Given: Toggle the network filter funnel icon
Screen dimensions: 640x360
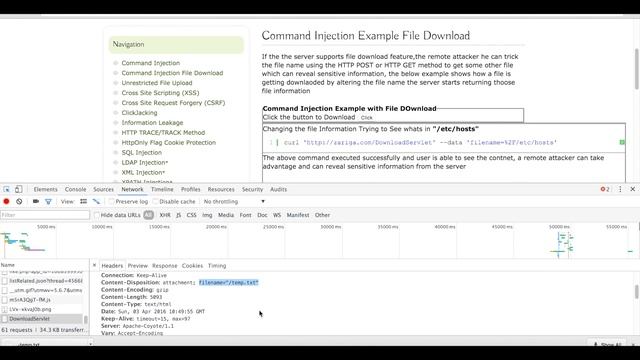Looking at the screenshot, I should click(x=48, y=202).
